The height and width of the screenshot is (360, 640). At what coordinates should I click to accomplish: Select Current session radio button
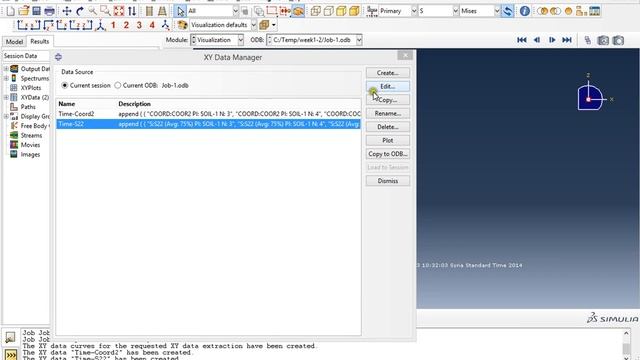64,85
